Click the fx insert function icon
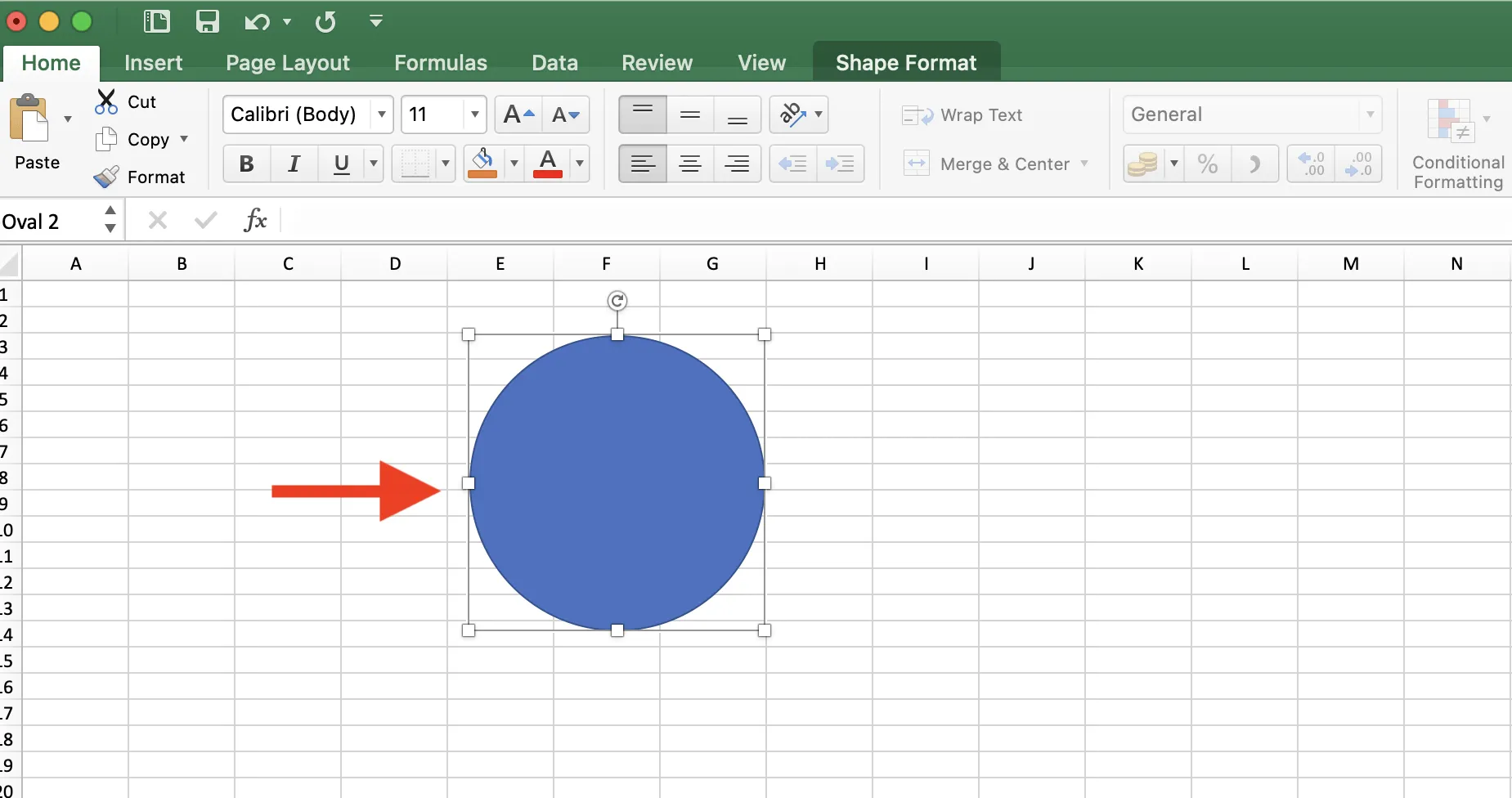 tap(255, 220)
